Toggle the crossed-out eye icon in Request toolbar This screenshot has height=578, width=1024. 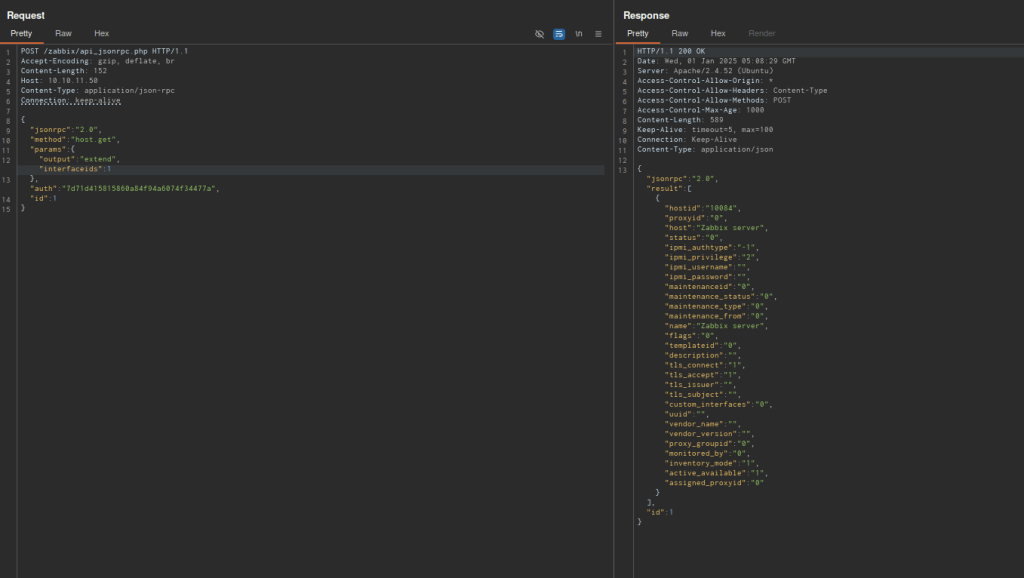[539, 33]
